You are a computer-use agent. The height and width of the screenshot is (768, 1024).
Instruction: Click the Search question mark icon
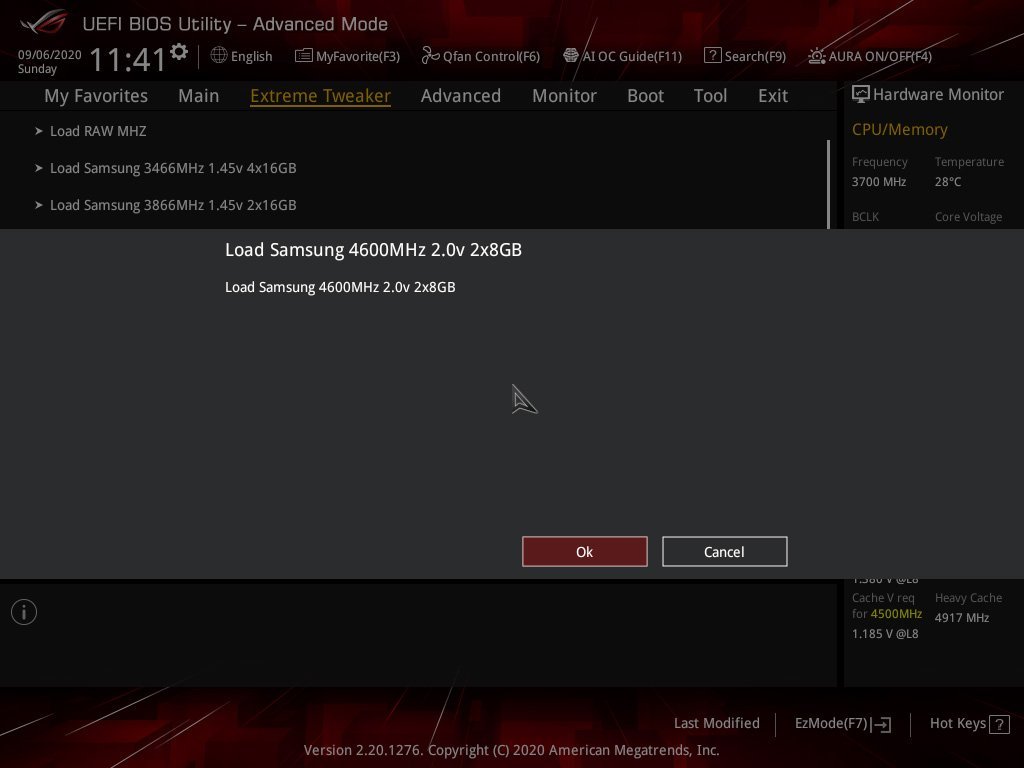click(712, 56)
